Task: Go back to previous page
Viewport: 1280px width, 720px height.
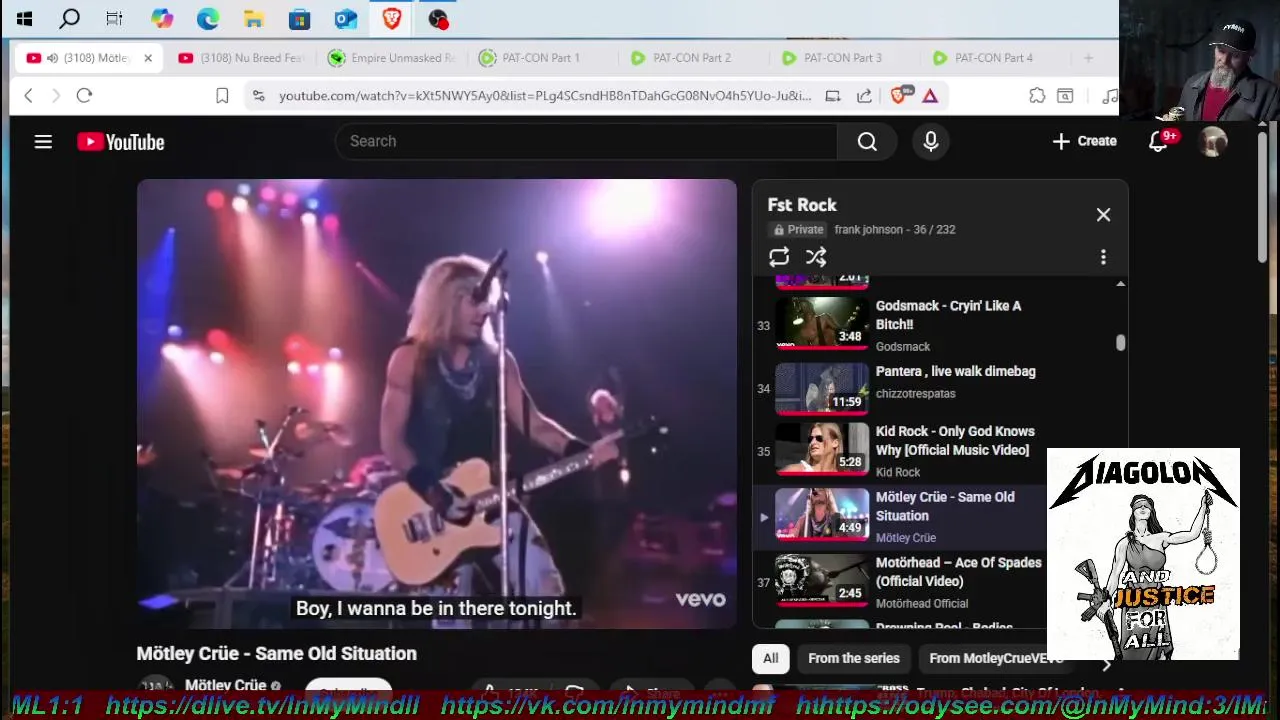Action: click(28, 96)
